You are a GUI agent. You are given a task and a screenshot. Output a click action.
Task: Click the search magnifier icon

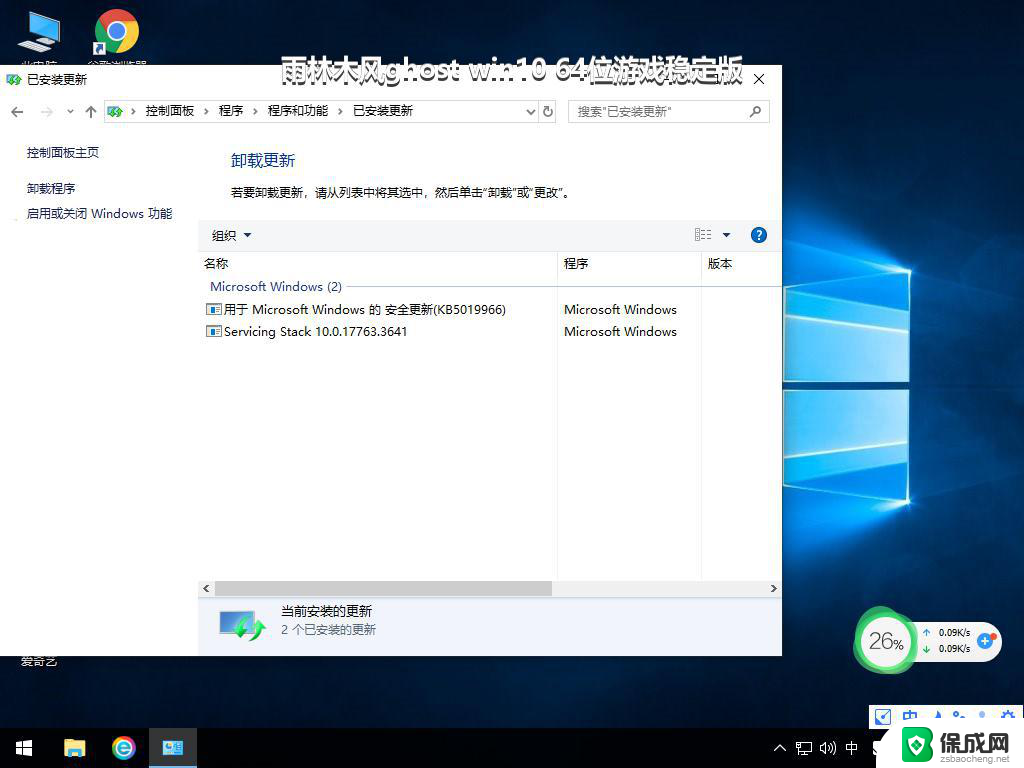(x=756, y=112)
